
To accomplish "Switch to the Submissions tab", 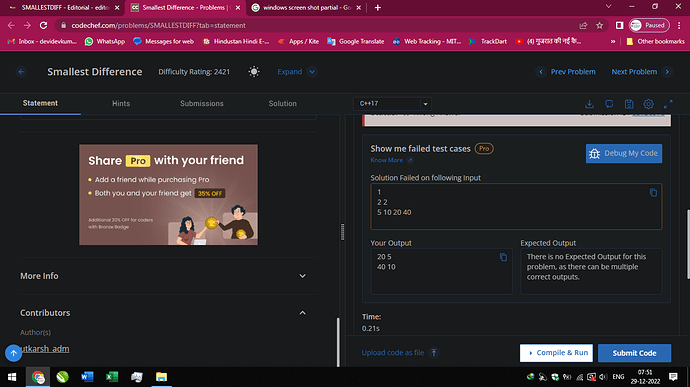I will pyautogui.click(x=202, y=103).
